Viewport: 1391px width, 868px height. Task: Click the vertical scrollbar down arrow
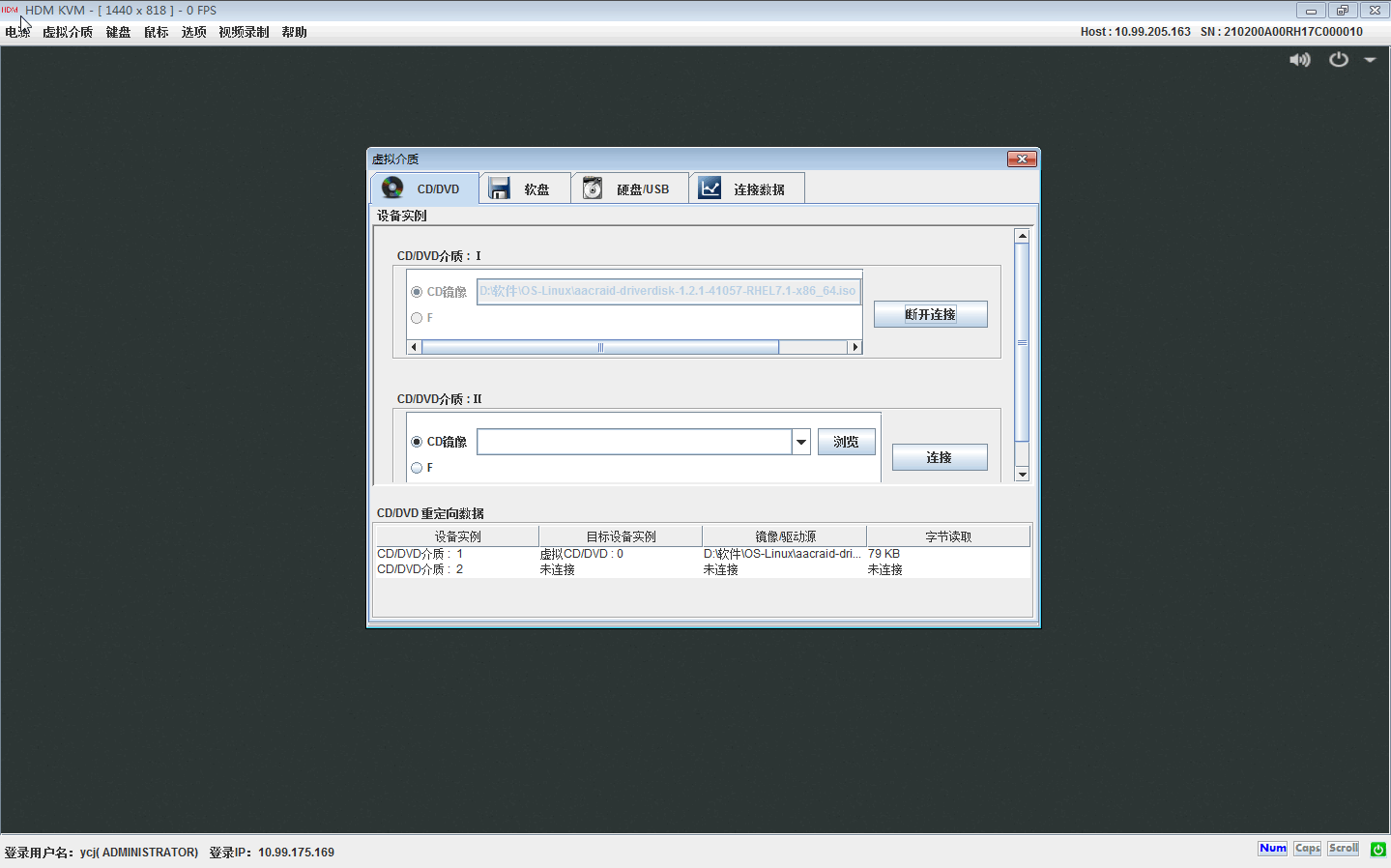tap(1022, 475)
